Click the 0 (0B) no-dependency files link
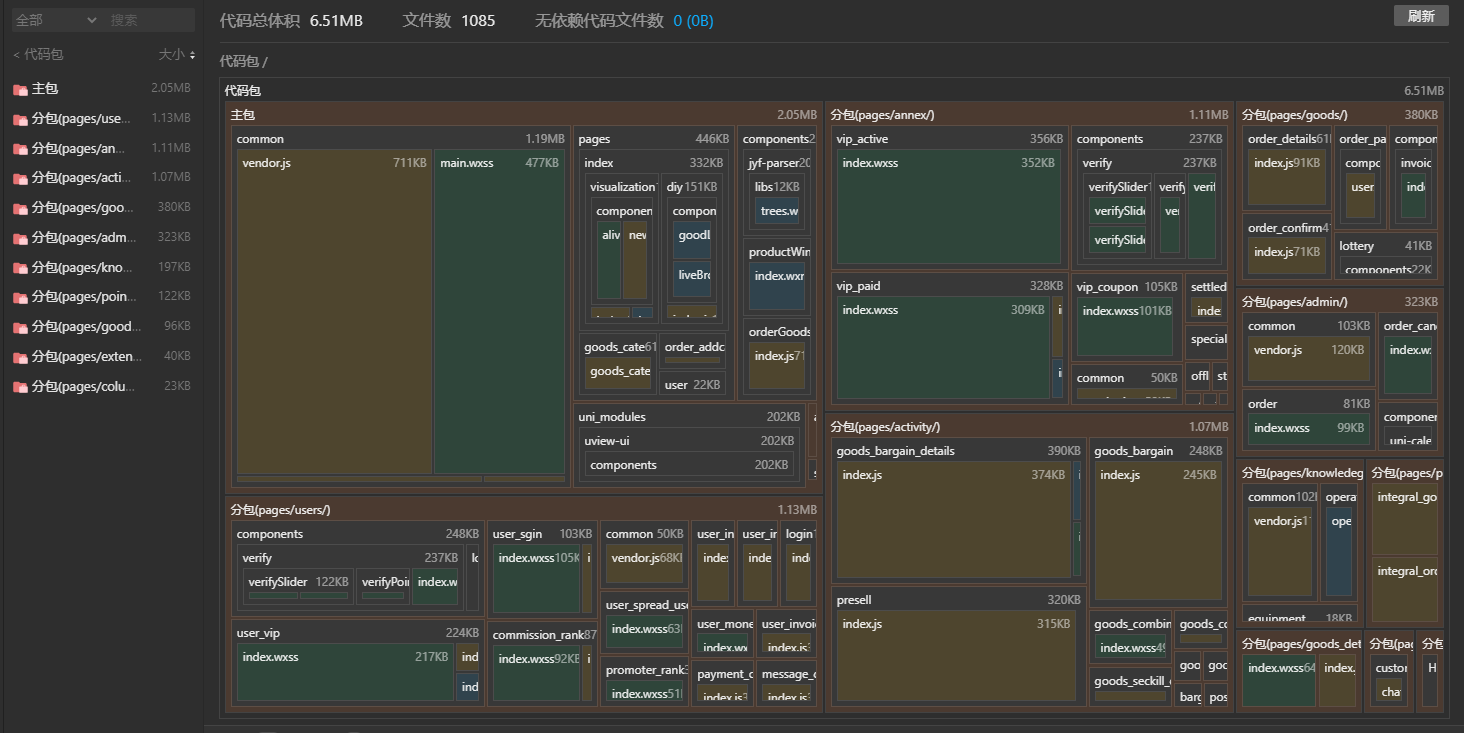Image resolution: width=1464 pixels, height=733 pixels. pos(693,21)
